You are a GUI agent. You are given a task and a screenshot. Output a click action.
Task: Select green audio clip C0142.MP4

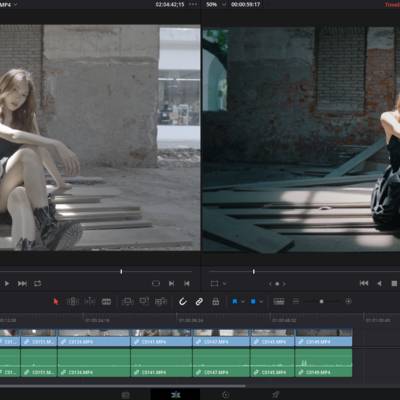(x=221, y=363)
